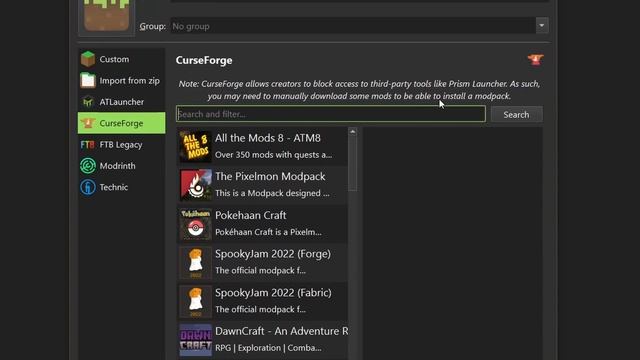This screenshot has height=360, width=640.
Task: Click the Custom grass block icon
Action: 88,59
